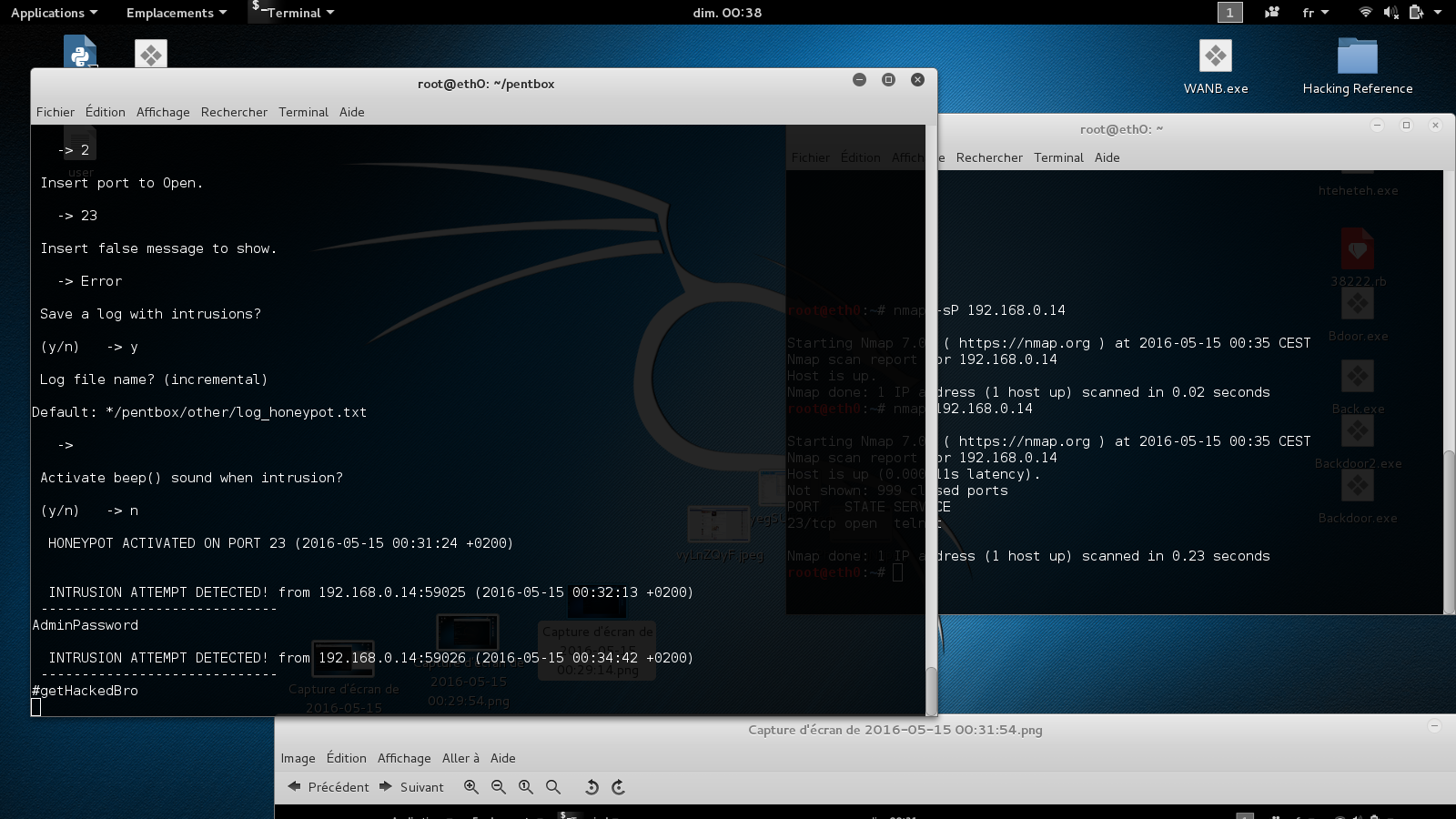Rotate image counterclockwise in viewer
The height and width of the screenshot is (819, 1456).
tap(591, 787)
